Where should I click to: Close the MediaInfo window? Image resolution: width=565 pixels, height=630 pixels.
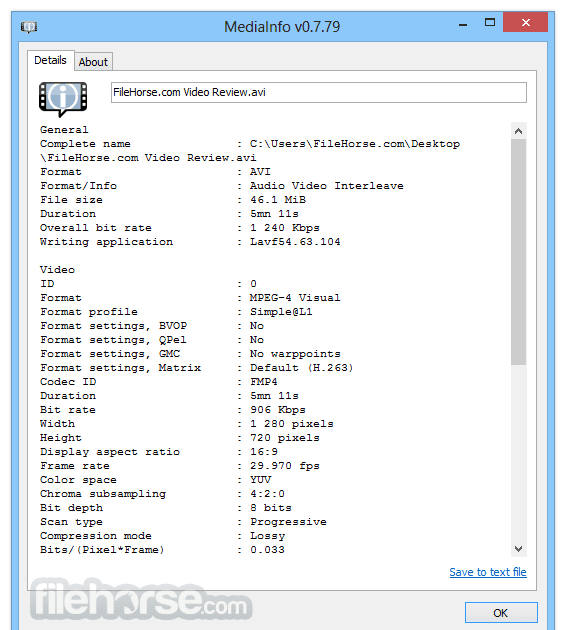pyautogui.click(x=526, y=22)
